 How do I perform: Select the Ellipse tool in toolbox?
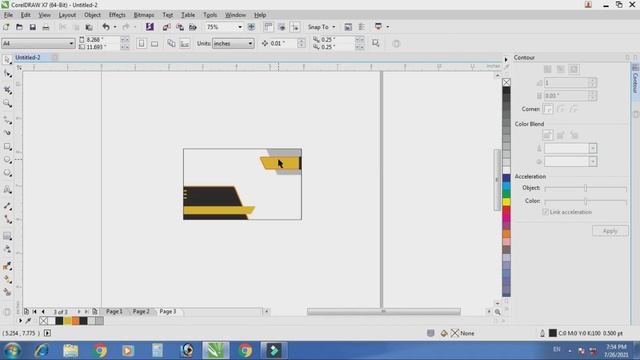7,160
